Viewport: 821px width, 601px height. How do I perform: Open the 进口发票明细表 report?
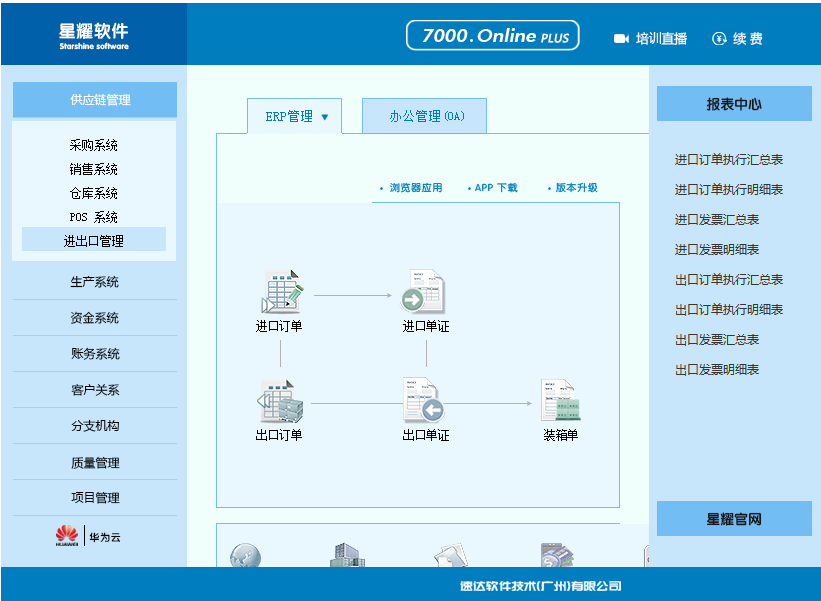point(717,250)
